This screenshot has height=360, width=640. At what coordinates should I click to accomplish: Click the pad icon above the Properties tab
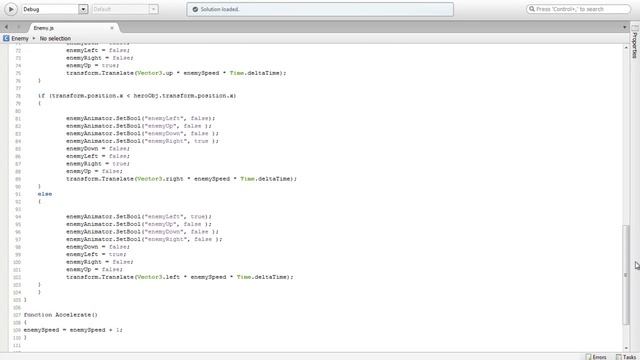pos(635,27)
